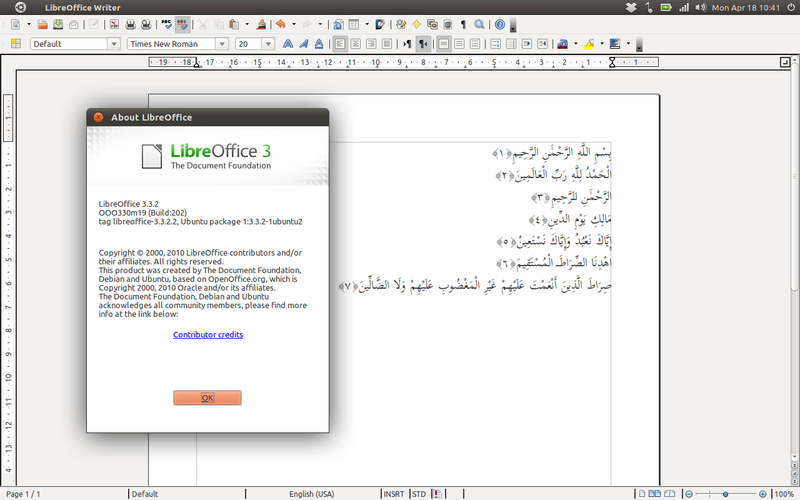
Task: Click the Document as E-mail icon
Action: pos(74,24)
